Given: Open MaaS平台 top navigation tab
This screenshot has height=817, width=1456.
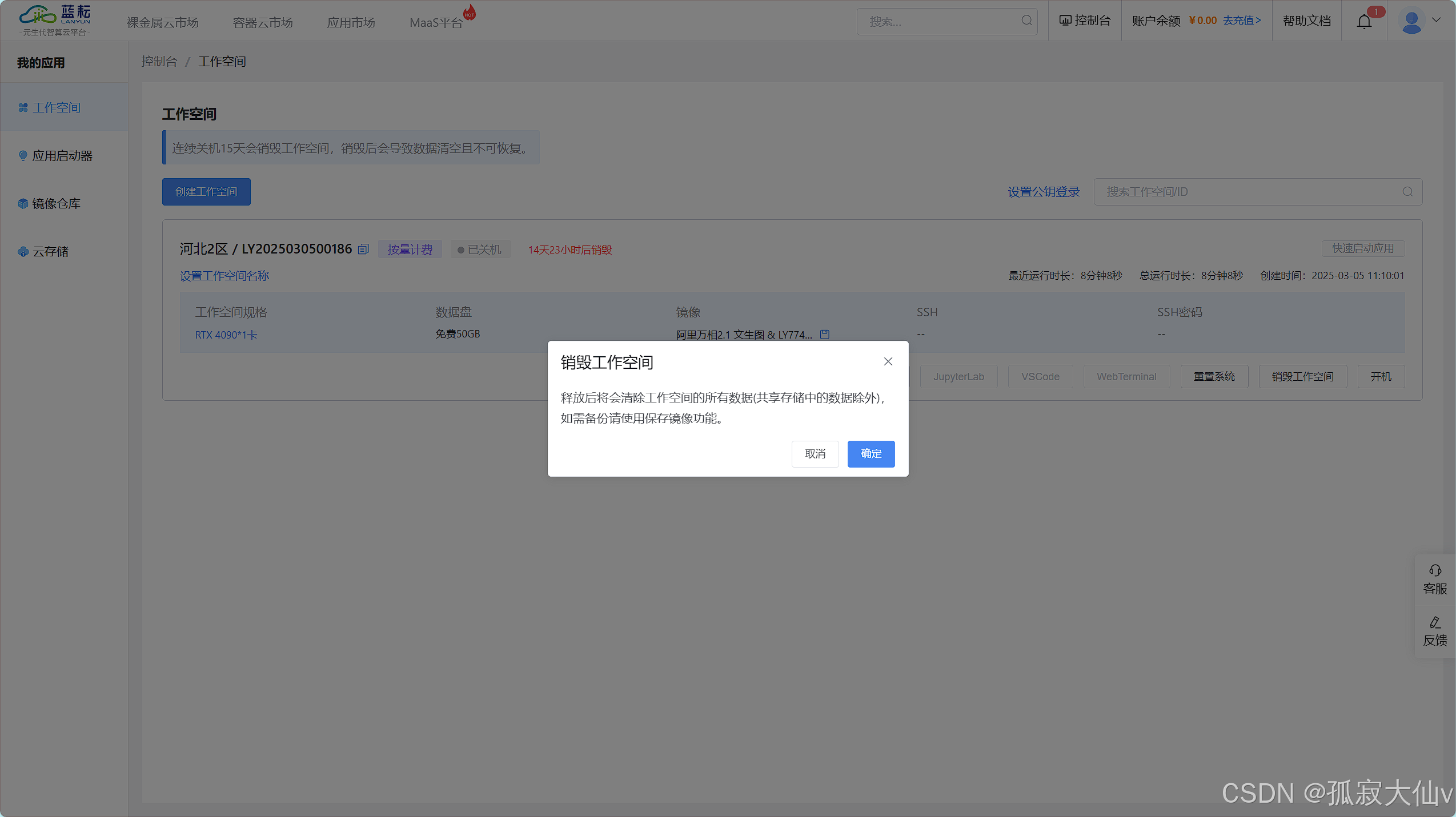Looking at the screenshot, I should 436,23.
